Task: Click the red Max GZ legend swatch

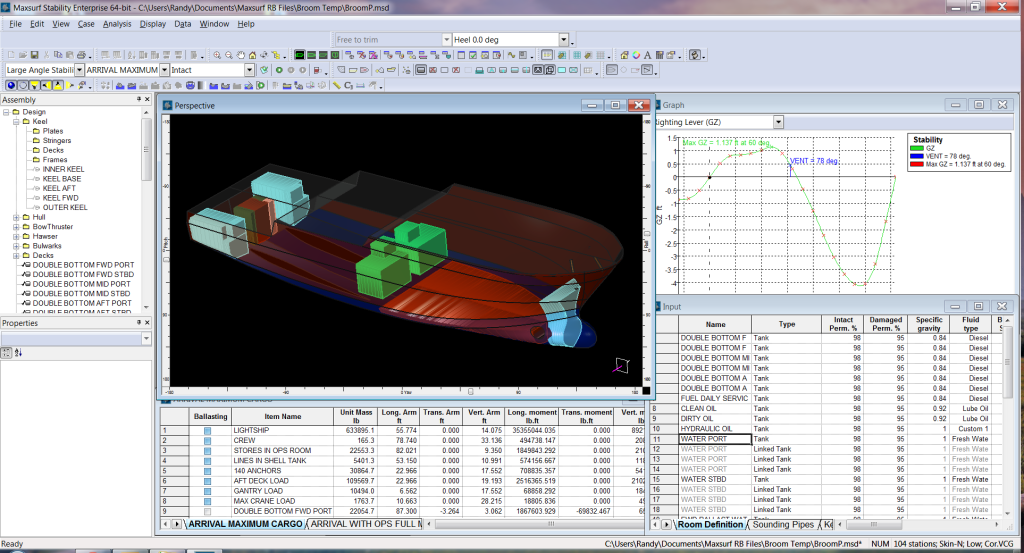Action: click(916, 164)
